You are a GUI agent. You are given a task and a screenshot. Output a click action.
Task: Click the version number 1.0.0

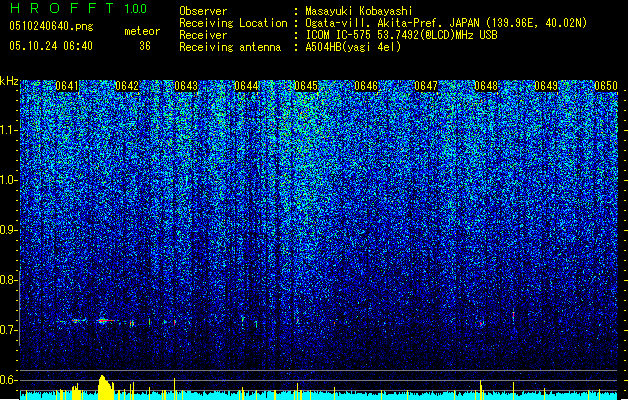point(136,9)
